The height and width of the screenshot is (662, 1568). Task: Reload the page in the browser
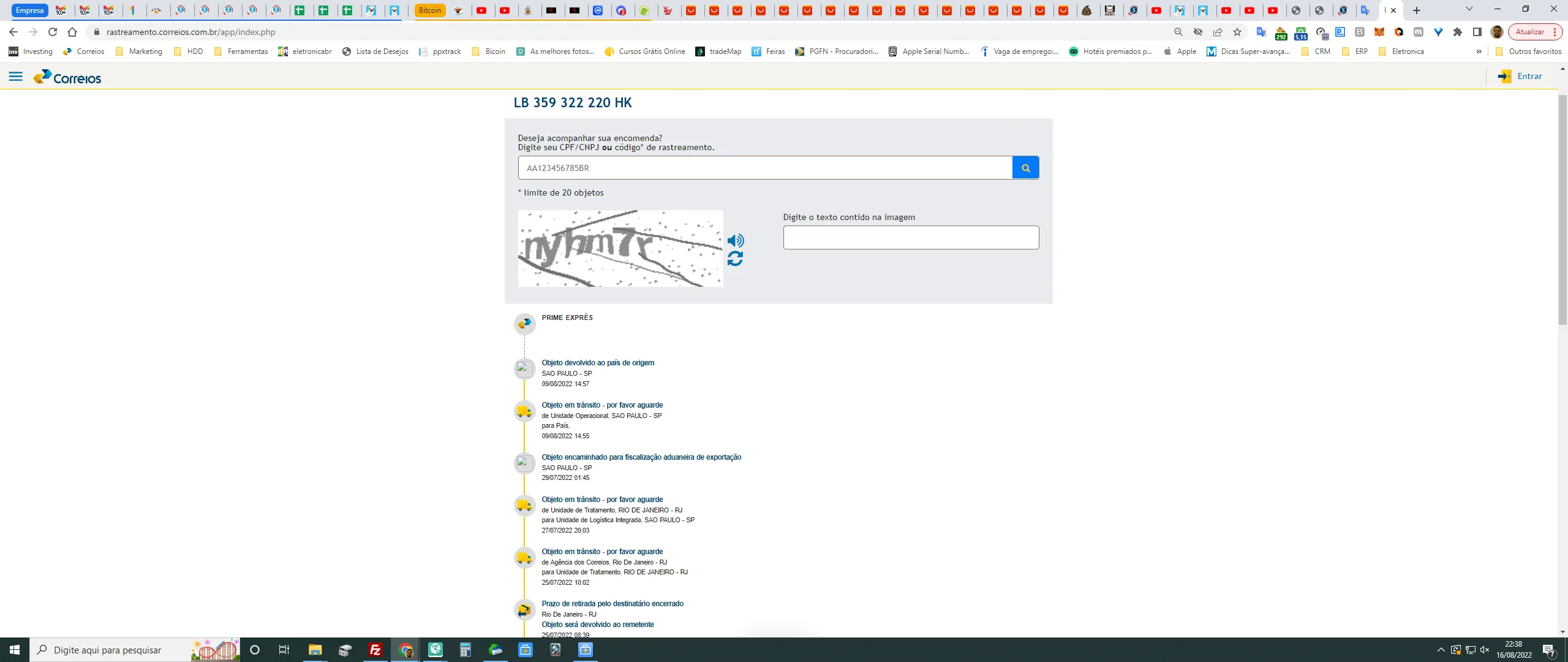point(53,32)
